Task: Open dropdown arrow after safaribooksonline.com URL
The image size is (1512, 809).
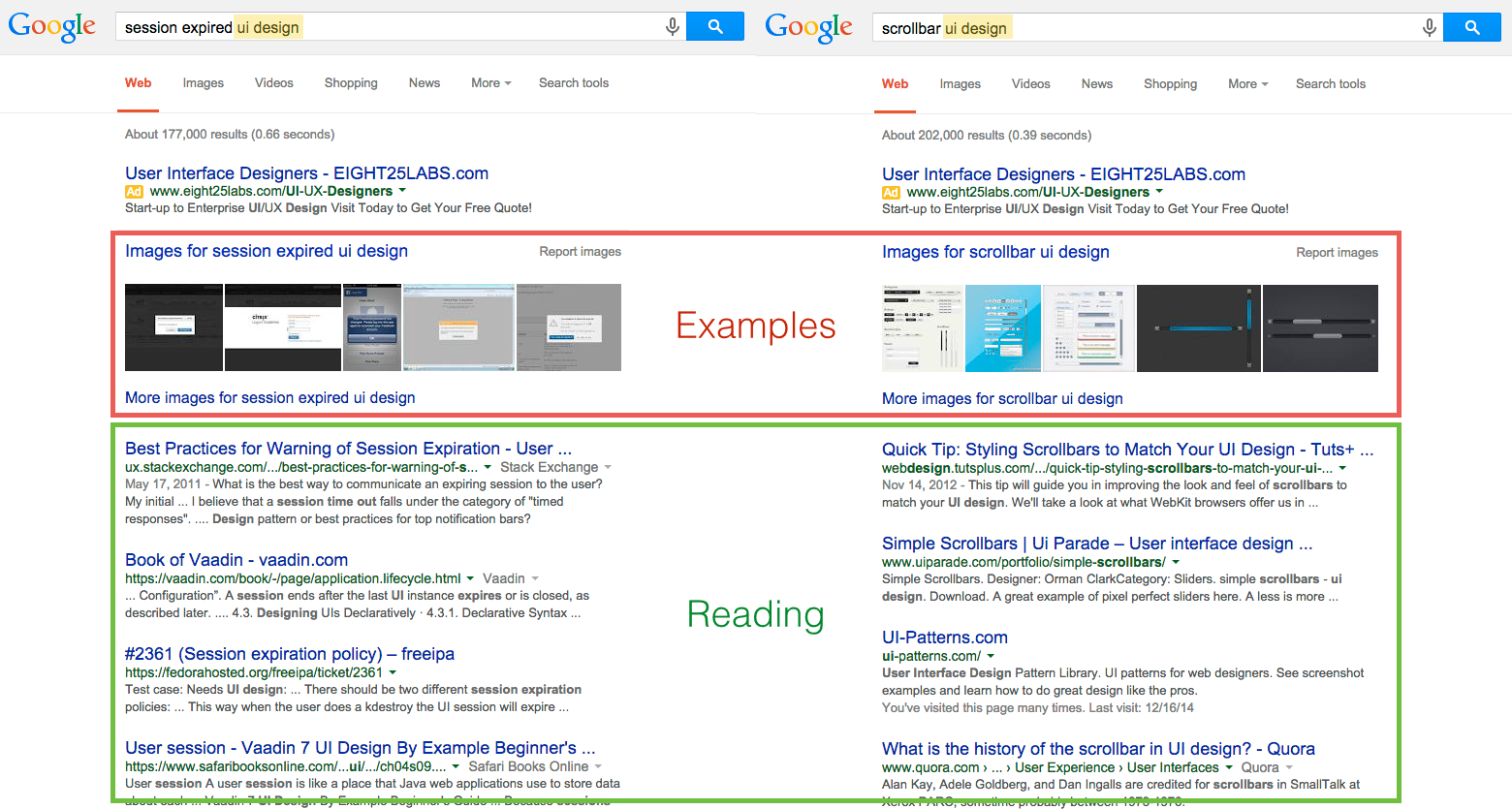Action: 456,767
